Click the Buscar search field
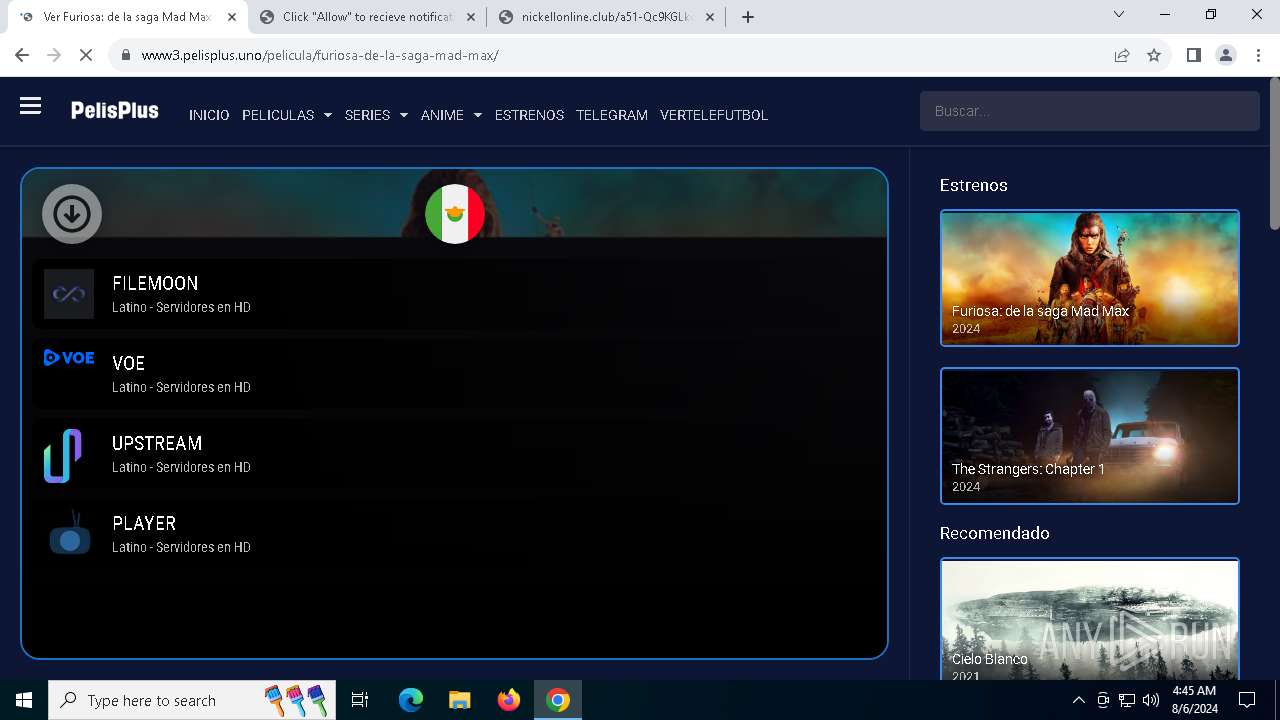Screen dimensions: 1280x720 pos(1089,111)
